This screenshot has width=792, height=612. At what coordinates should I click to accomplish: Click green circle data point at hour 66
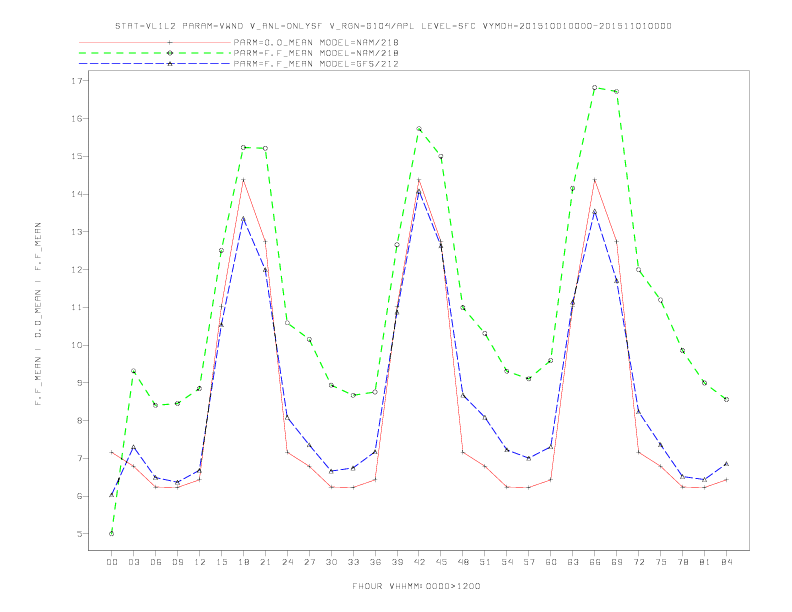coord(595,87)
